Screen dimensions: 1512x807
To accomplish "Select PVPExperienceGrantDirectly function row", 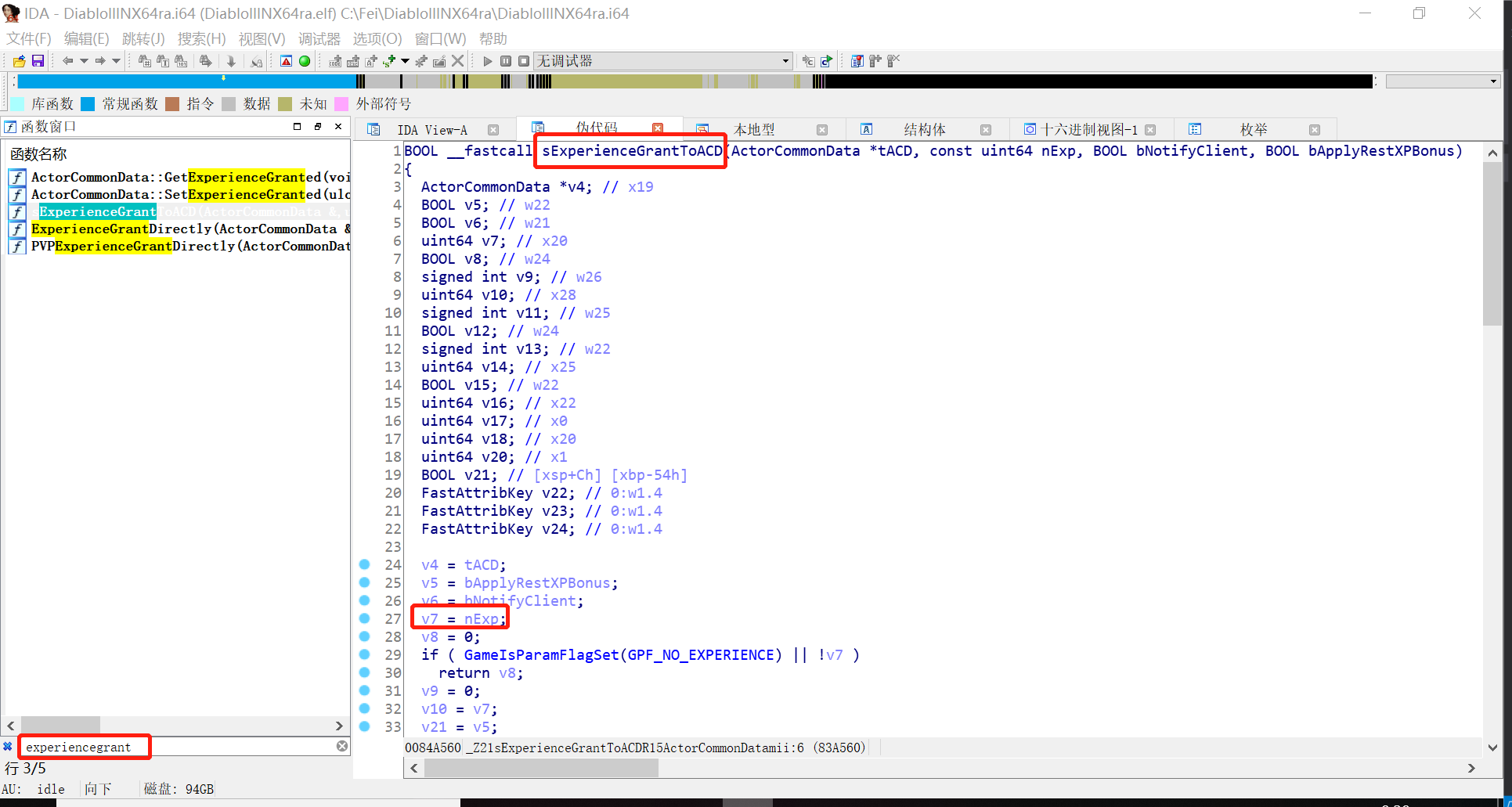I will (x=179, y=246).
